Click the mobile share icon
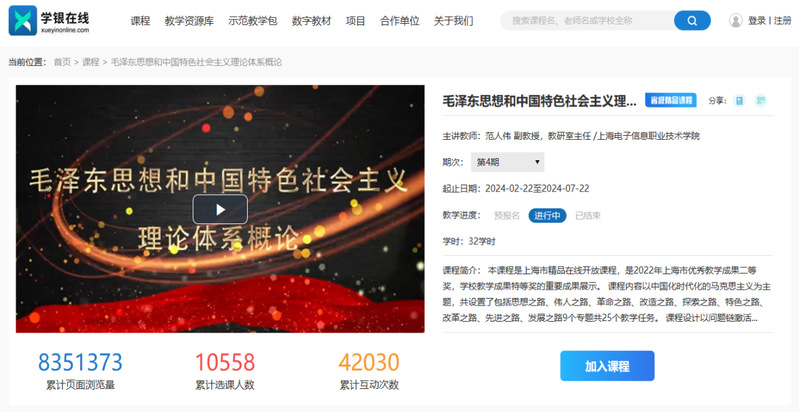Screen dimensions: 799x412 739,101
